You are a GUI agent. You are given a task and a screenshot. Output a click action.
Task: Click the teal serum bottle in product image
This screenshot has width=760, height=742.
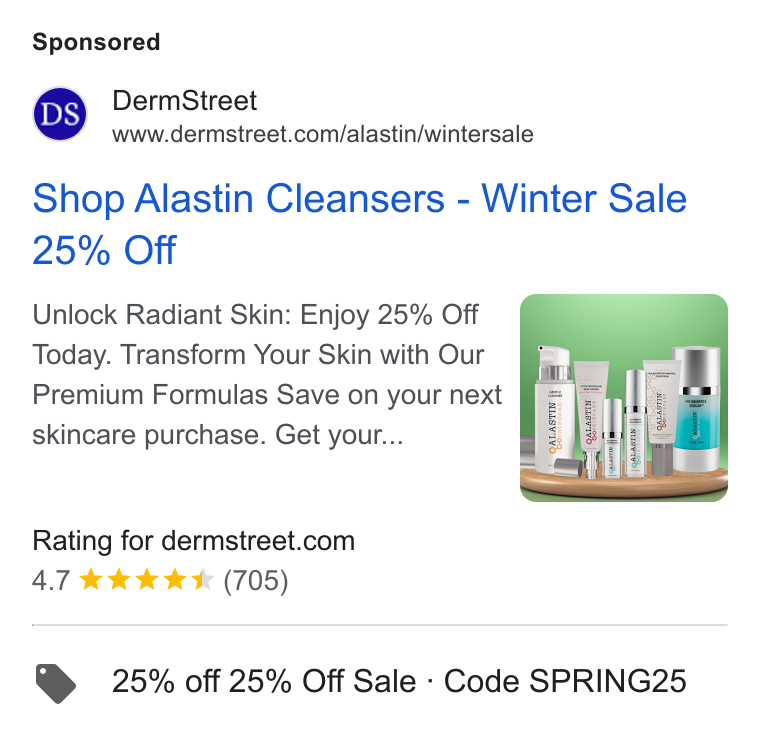tap(697, 410)
